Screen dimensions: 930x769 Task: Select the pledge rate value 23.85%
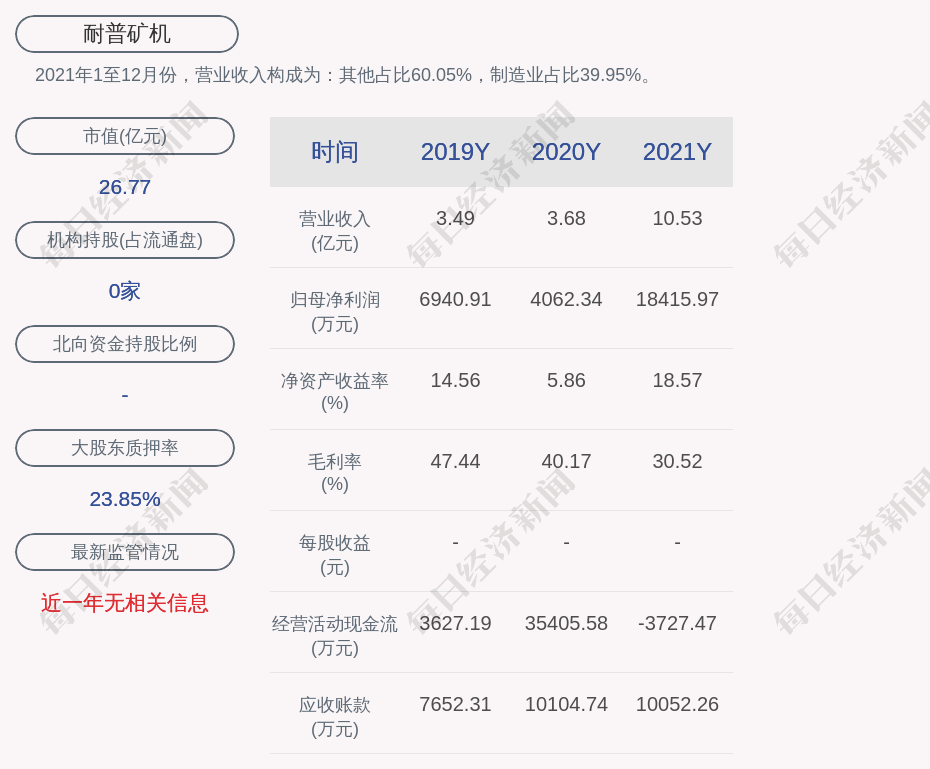coord(125,499)
